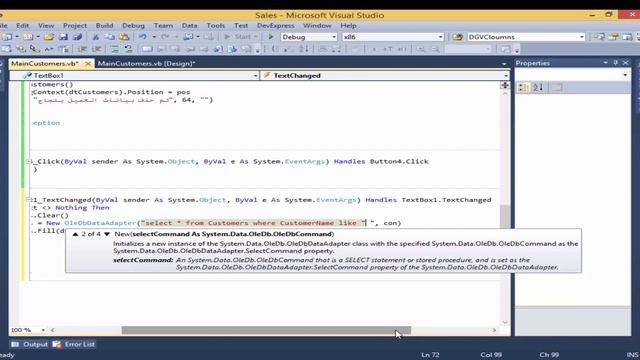The width and height of the screenshot is (640, 360).
Task: Click the Categorized view icon in Properties
Action: tap(523, 87)
